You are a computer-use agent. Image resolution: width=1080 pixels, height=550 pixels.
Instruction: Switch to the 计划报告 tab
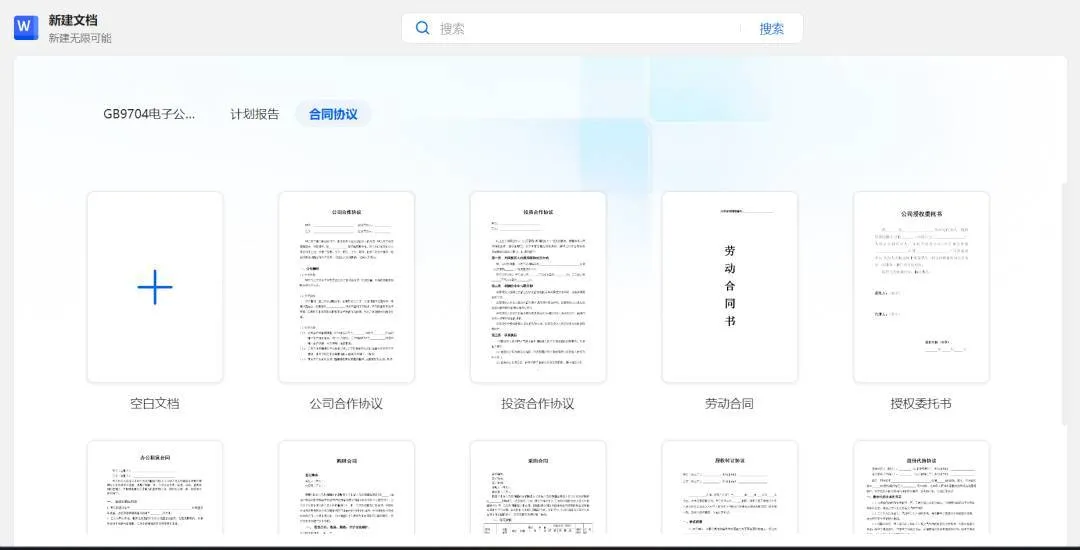[255, 114]
